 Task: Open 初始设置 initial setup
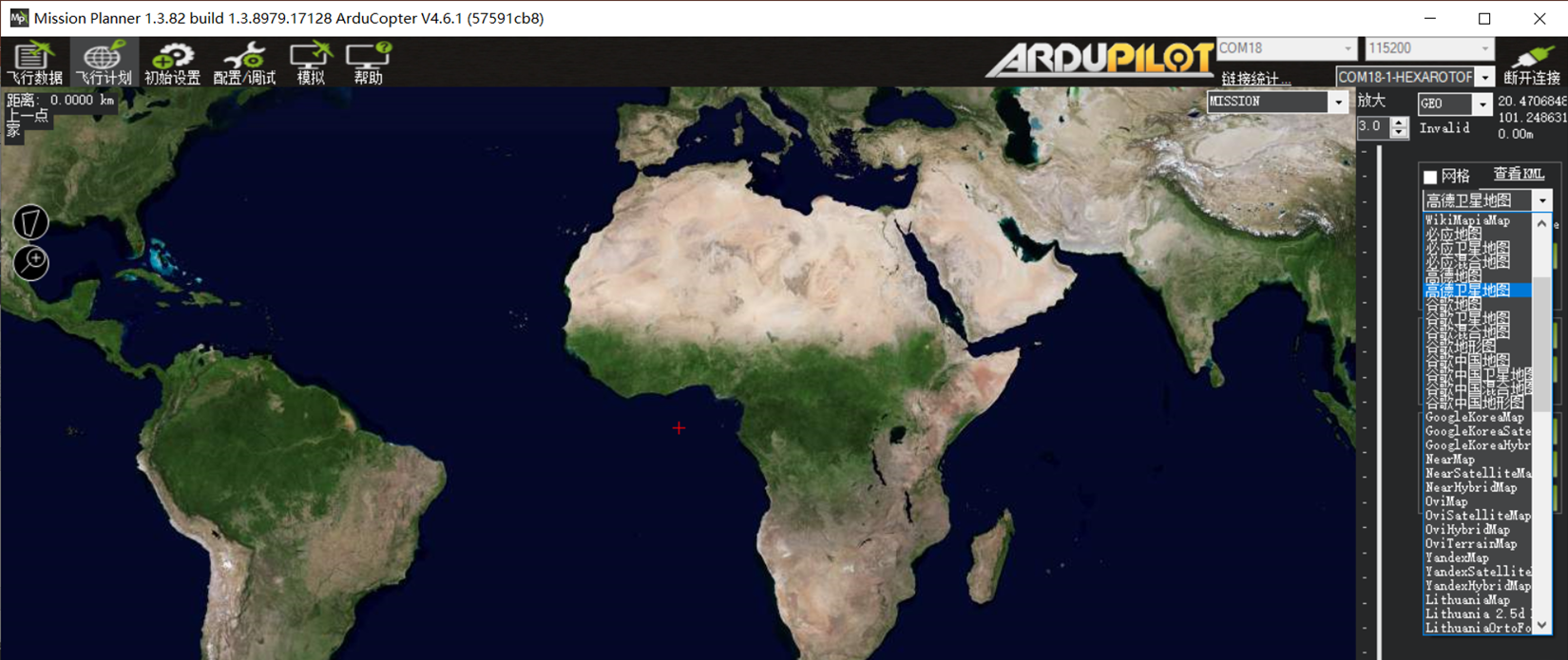(172, 63)
